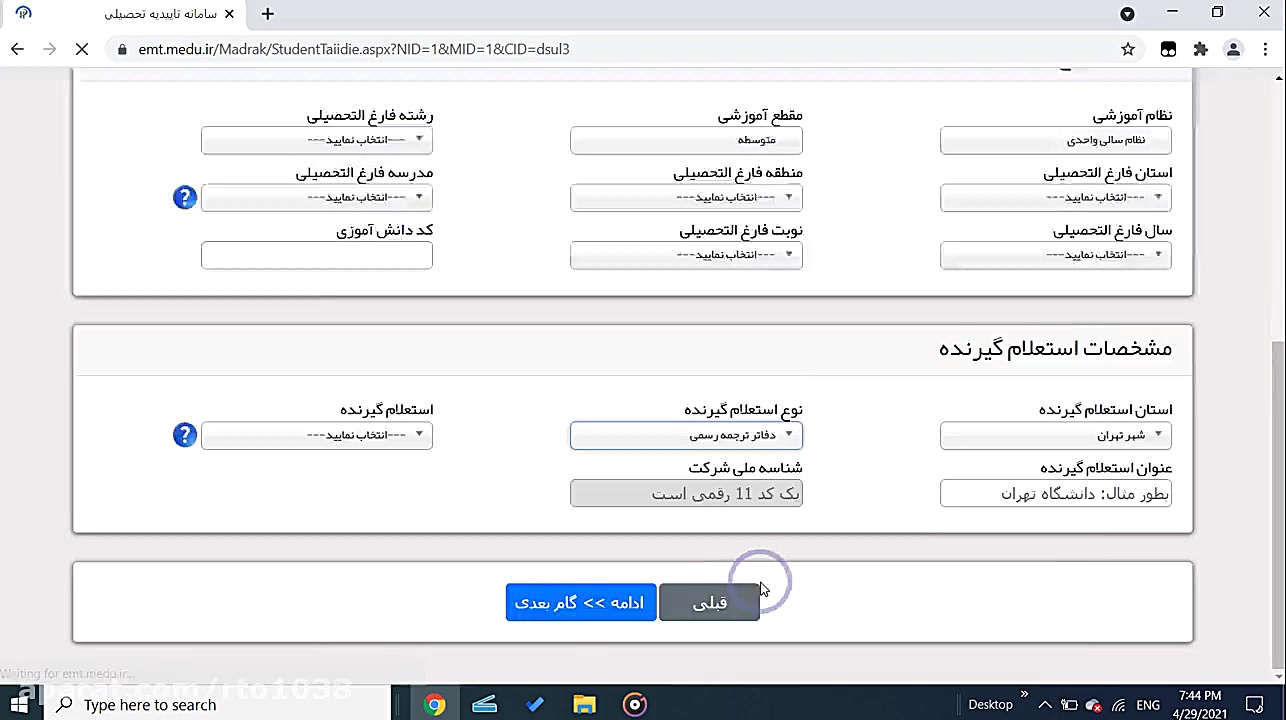1286x720 pixels.
Task: Click the help icon beside استعلام گیرنده
Action: (184, 435)
